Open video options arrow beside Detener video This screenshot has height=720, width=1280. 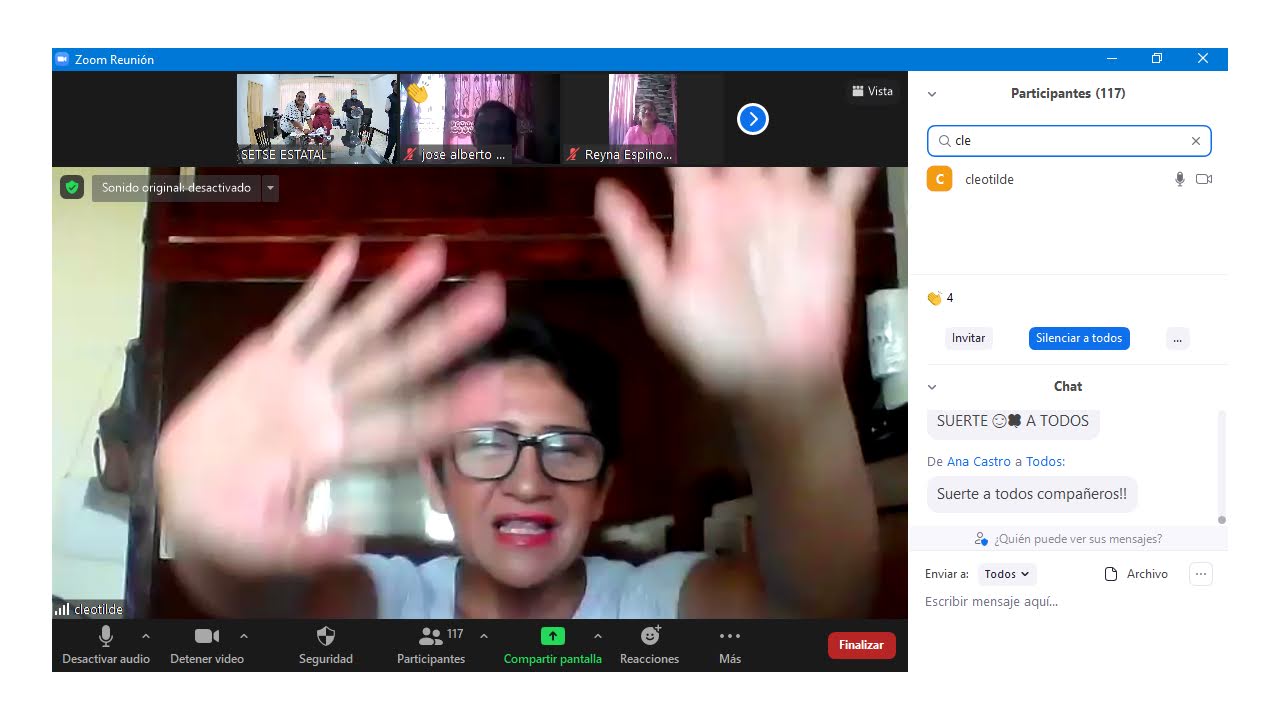[244, 636]
